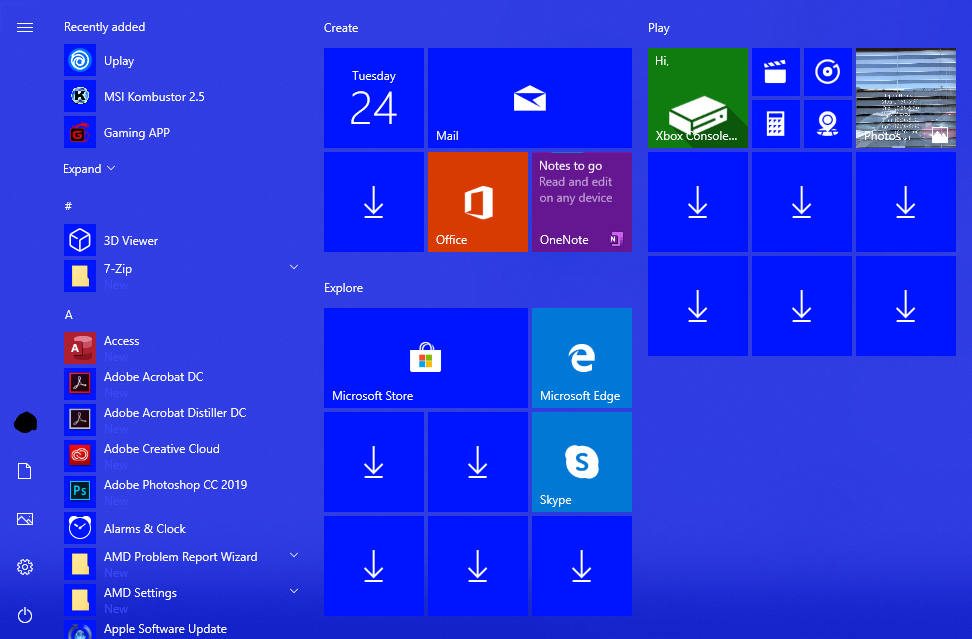This screenshot has height=639, width=972.
Task: Open the OneNote tile
Action: (x=582, y=202)
